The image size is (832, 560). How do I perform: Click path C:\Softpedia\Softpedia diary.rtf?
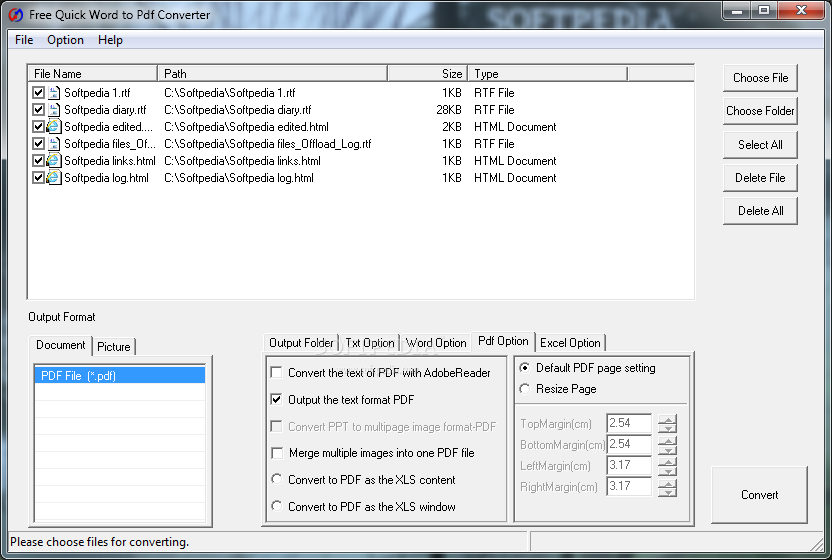238,110
